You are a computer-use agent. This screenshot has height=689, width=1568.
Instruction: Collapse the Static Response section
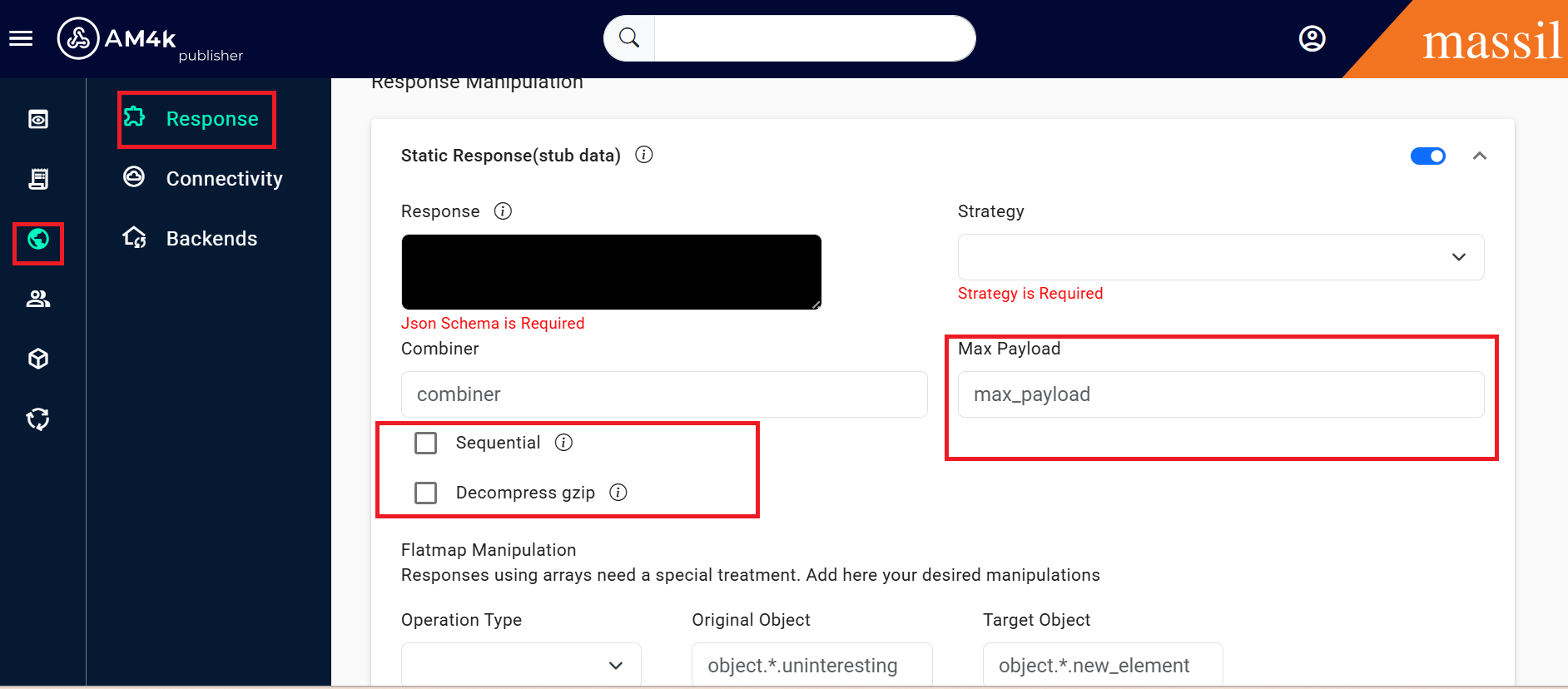[x=1479, y=156]
